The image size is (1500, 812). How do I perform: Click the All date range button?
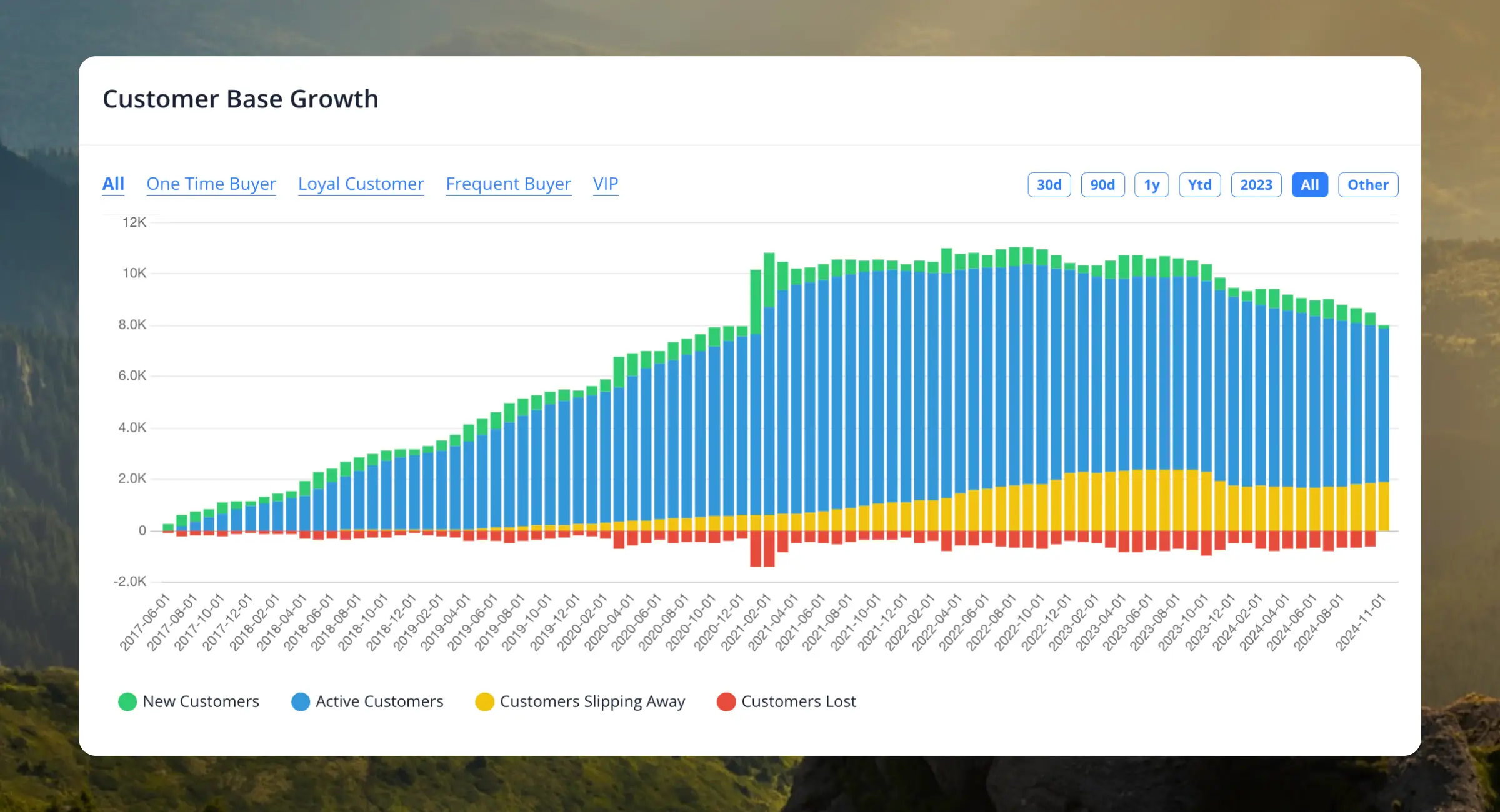[1310, 185]
